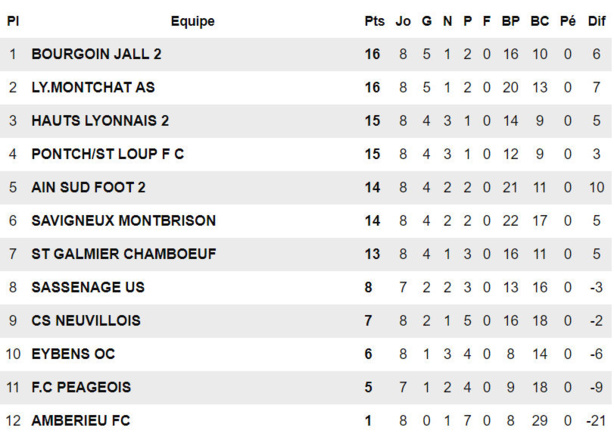
Task: Select the AMBERIEU FC team name
Action: coord(80,421)
